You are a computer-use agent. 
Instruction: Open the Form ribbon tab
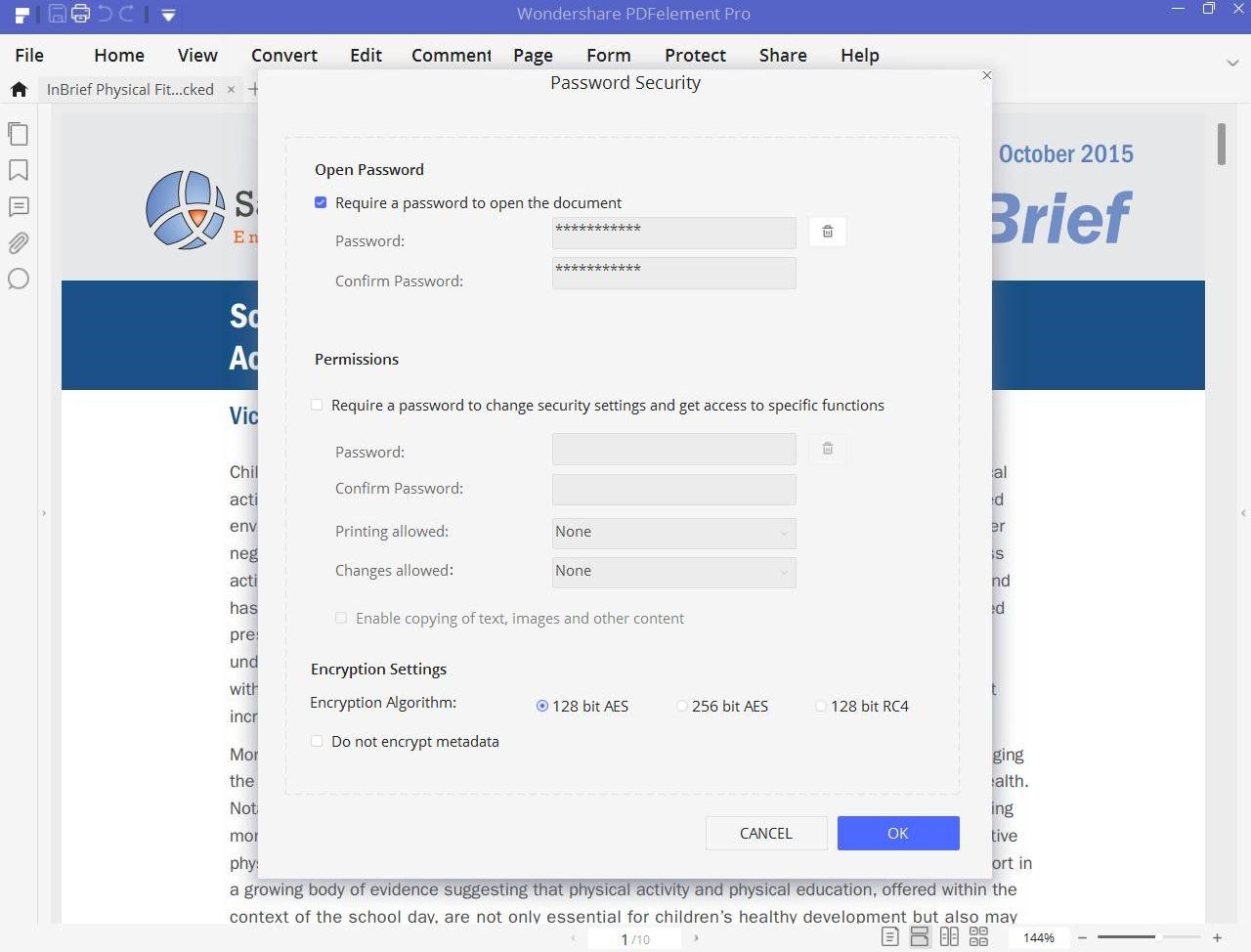click(608, 56)
